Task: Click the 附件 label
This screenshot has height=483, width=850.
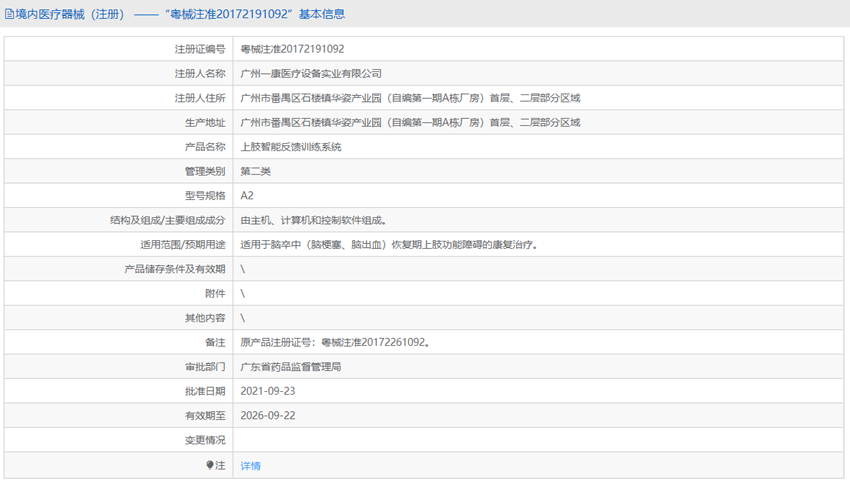Action: pos(215,294)
